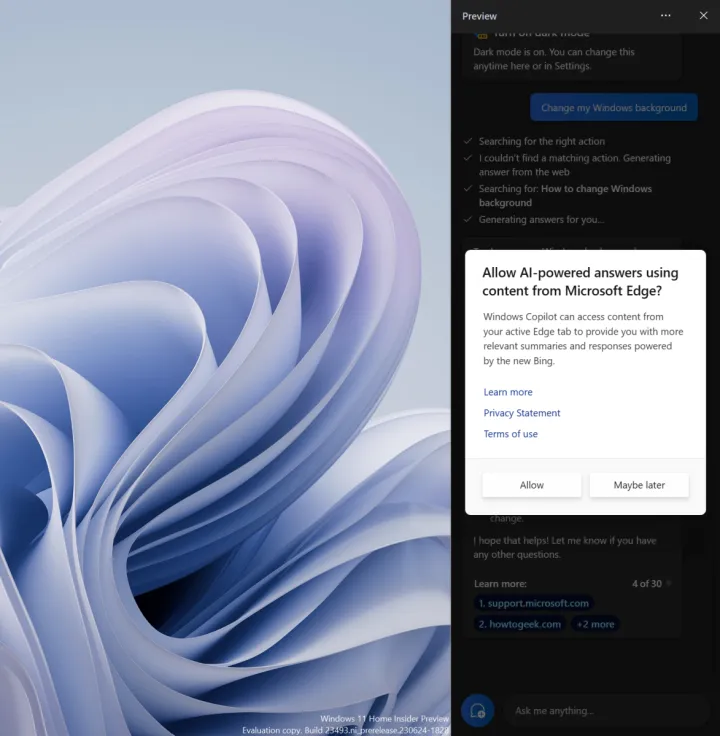Click the '4 of 30' response counter
Screen dimensions: 720x736
(x=646, y=583)
